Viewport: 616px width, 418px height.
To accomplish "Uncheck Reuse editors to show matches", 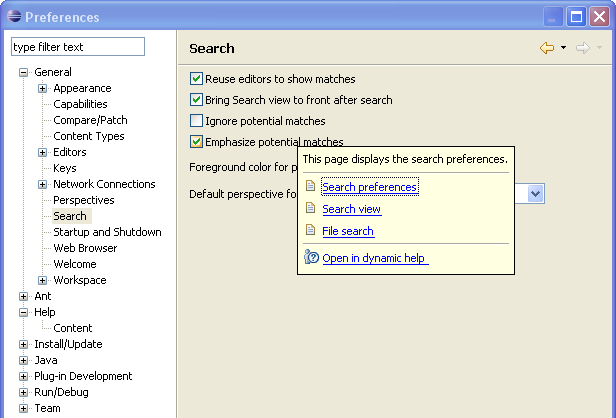I will point(196,79).
